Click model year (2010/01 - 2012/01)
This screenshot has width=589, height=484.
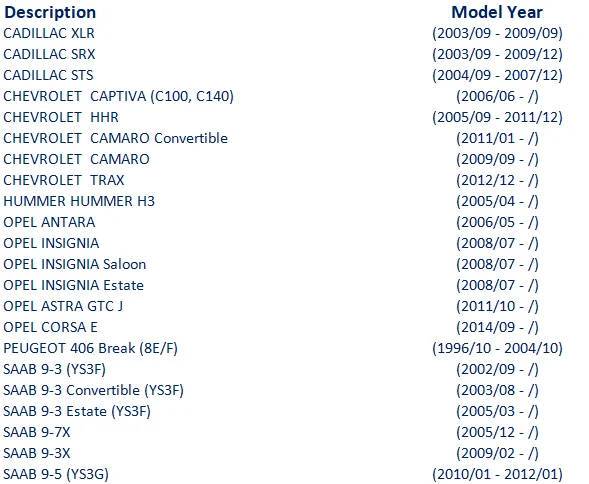(x=497, y=475)
